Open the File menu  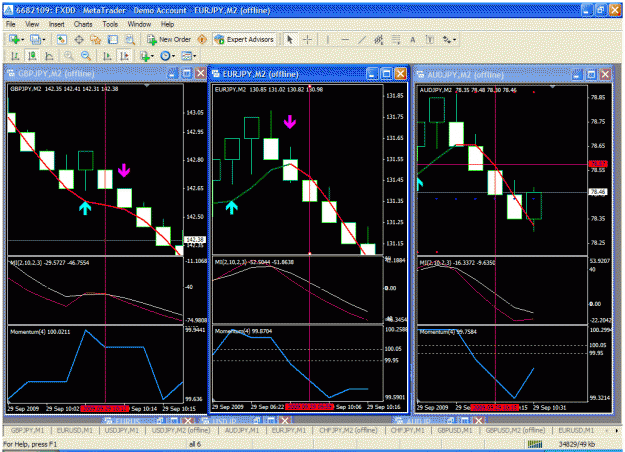click(11, 24)
